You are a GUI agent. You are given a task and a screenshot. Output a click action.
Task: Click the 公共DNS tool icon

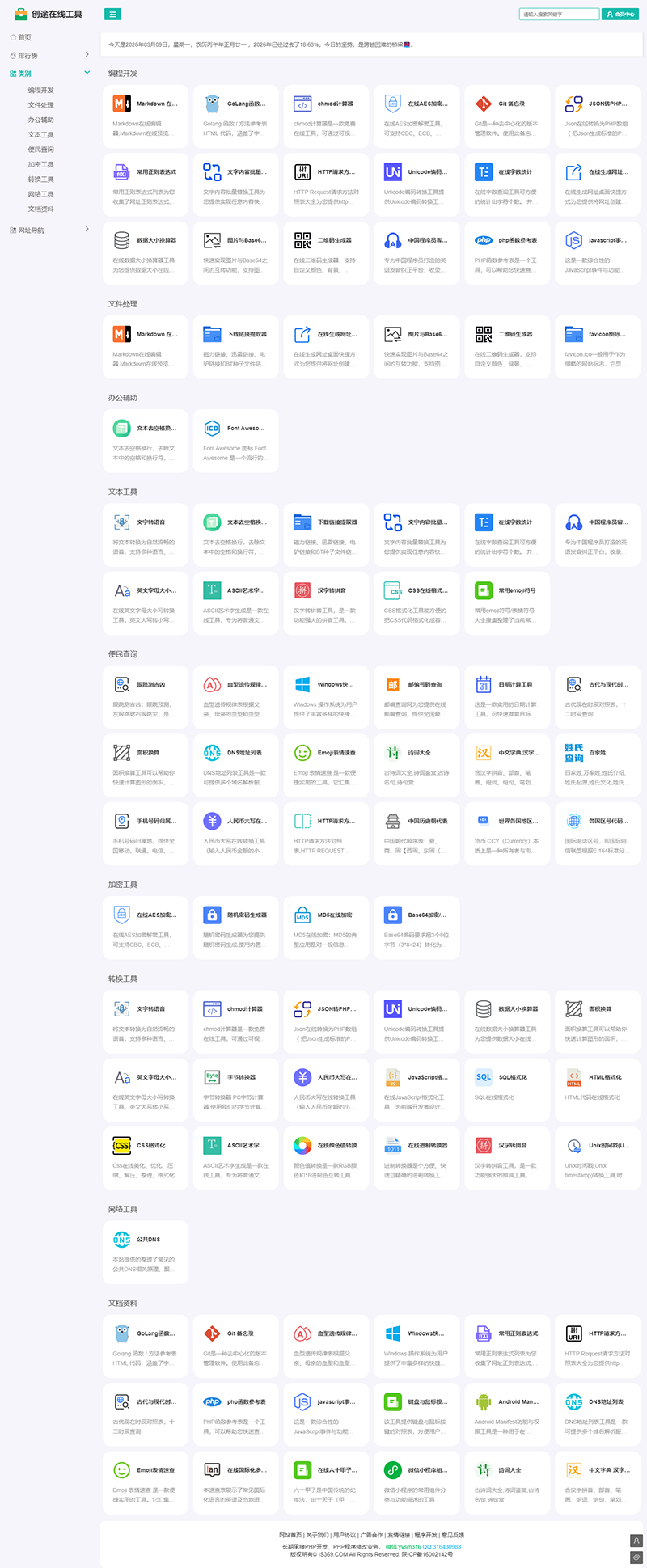[122, 1239]
